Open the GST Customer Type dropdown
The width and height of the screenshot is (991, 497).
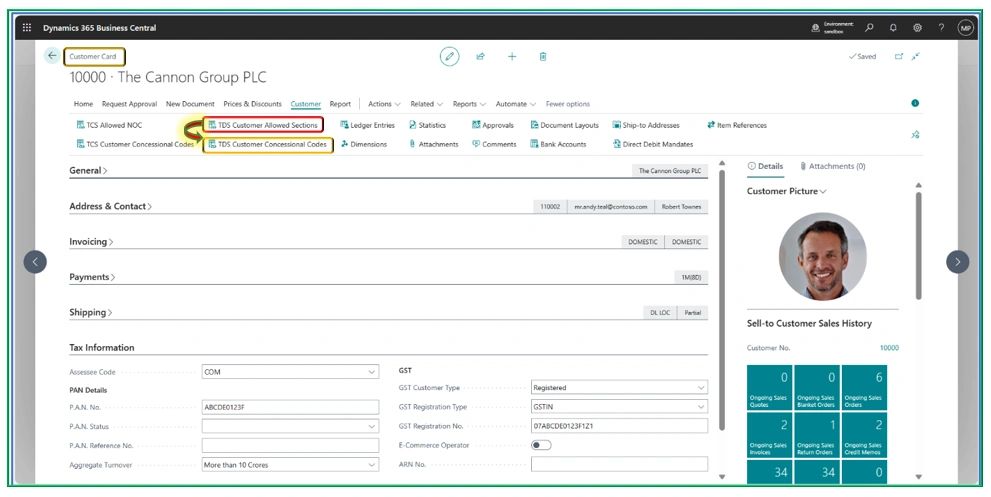(x=619, y=387)
